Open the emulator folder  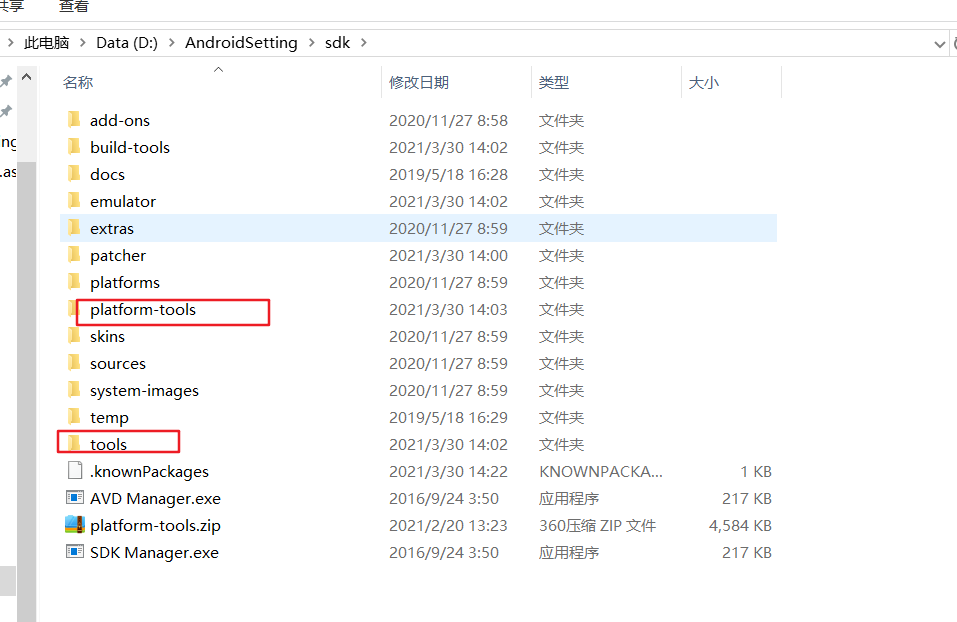121,200
